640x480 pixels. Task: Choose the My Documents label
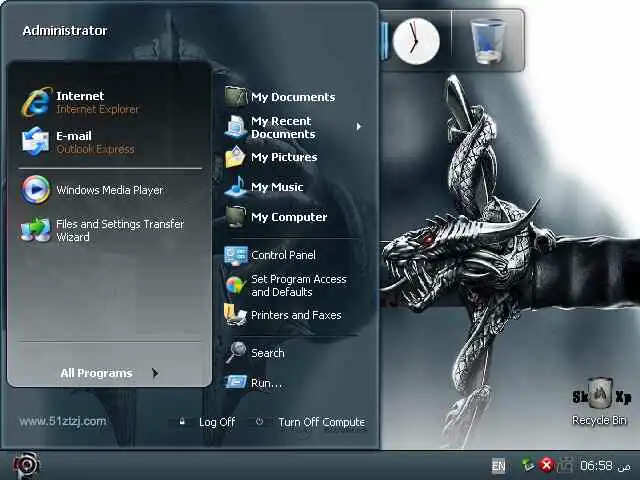click(x=293, y=97)
